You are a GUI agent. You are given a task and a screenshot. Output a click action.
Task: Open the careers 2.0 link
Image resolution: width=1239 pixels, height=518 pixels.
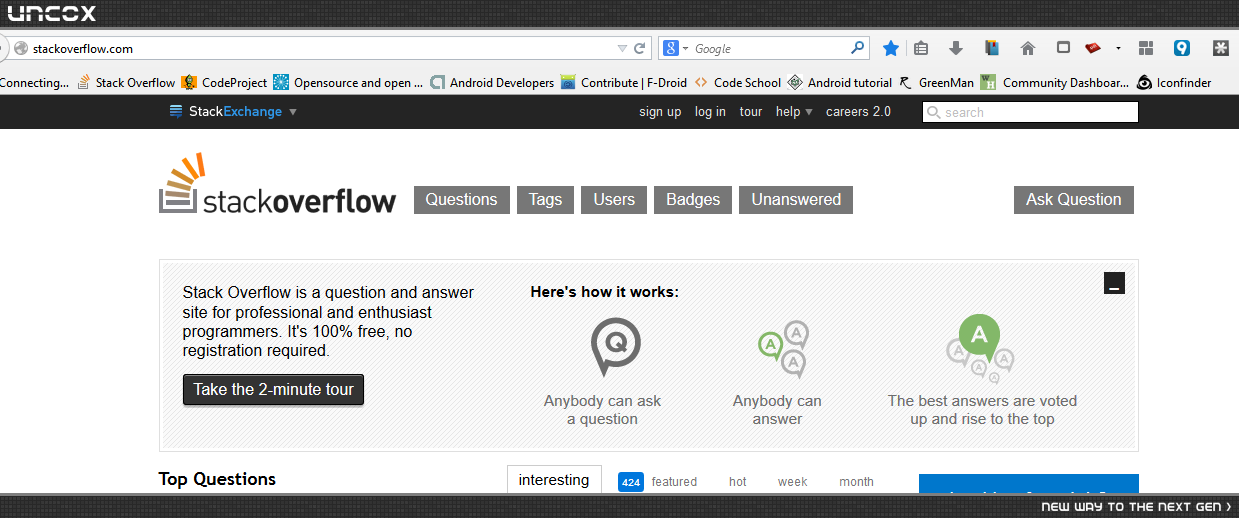(x=858, y=112)
